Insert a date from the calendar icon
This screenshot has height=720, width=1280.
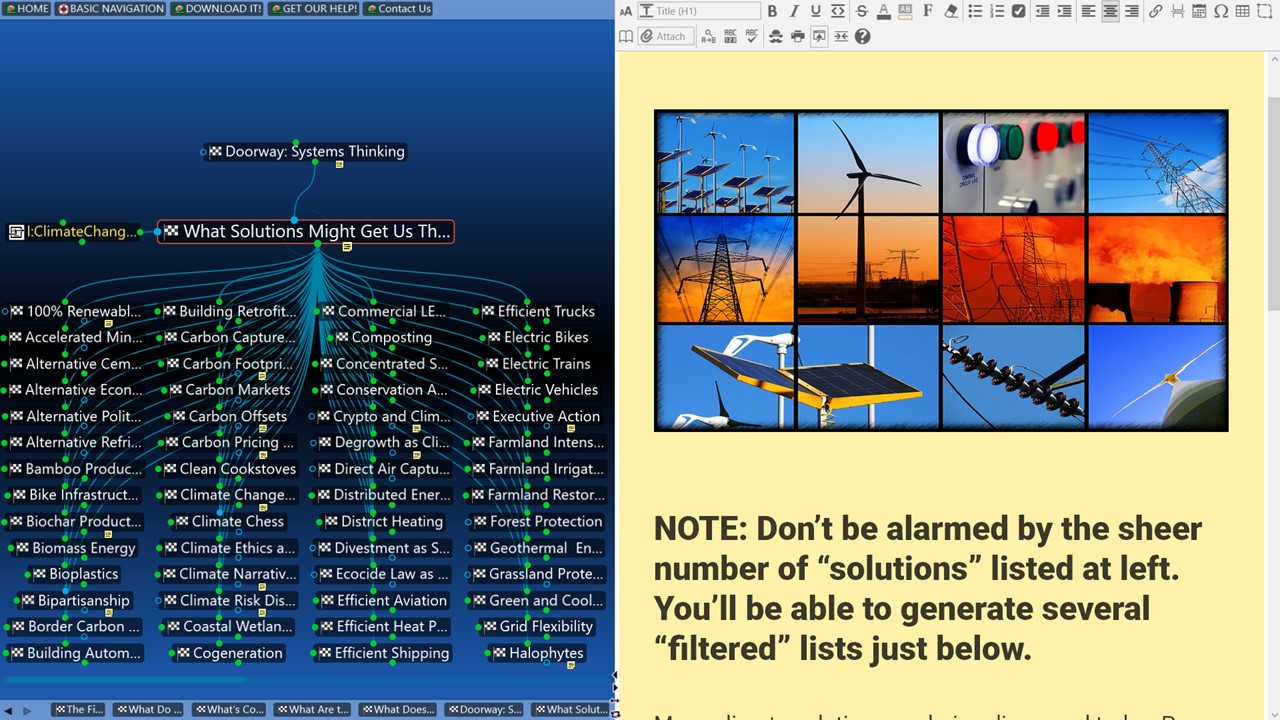(1199, 12)
